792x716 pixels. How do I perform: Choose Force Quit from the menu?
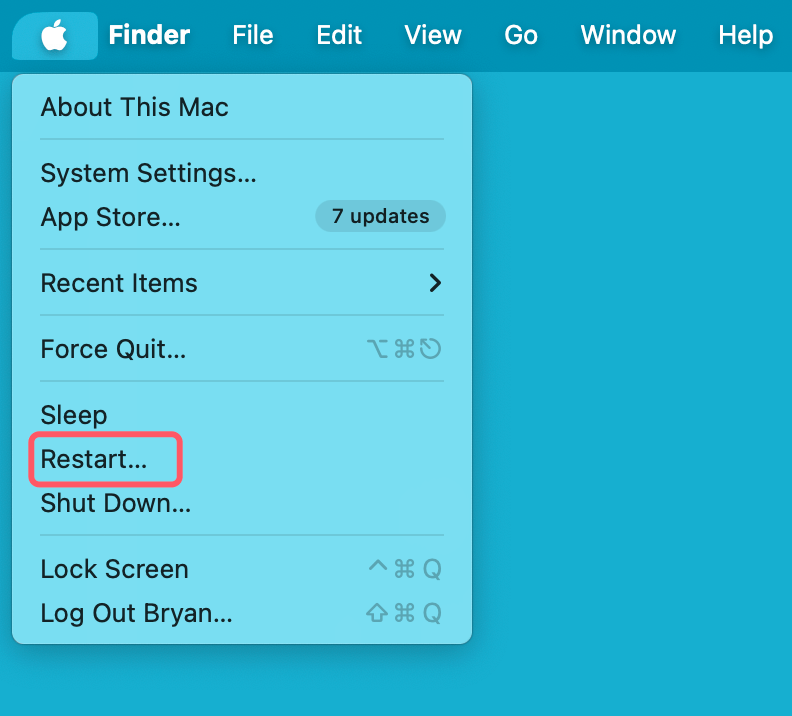point(113,349)
